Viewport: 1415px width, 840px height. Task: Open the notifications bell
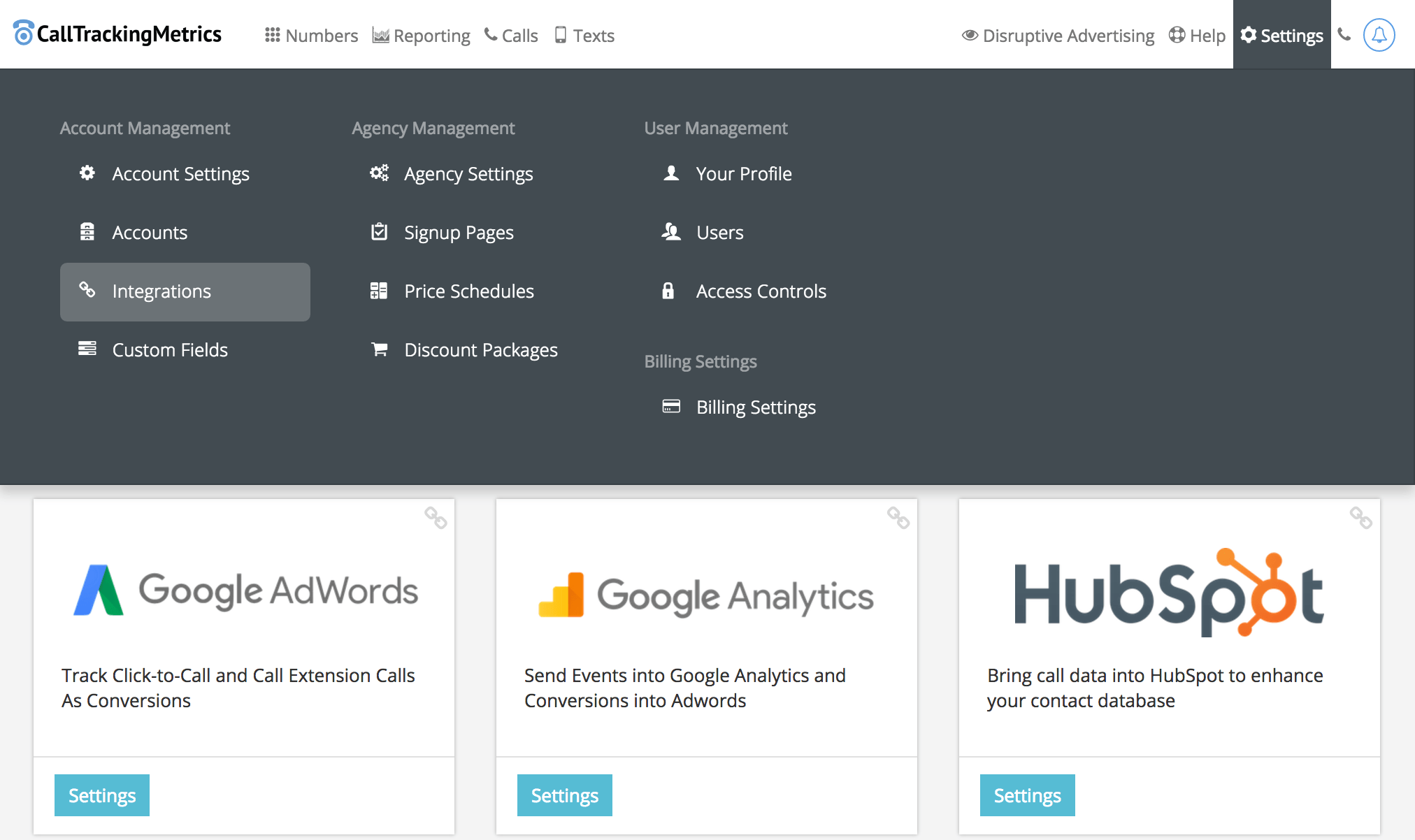1379,35
